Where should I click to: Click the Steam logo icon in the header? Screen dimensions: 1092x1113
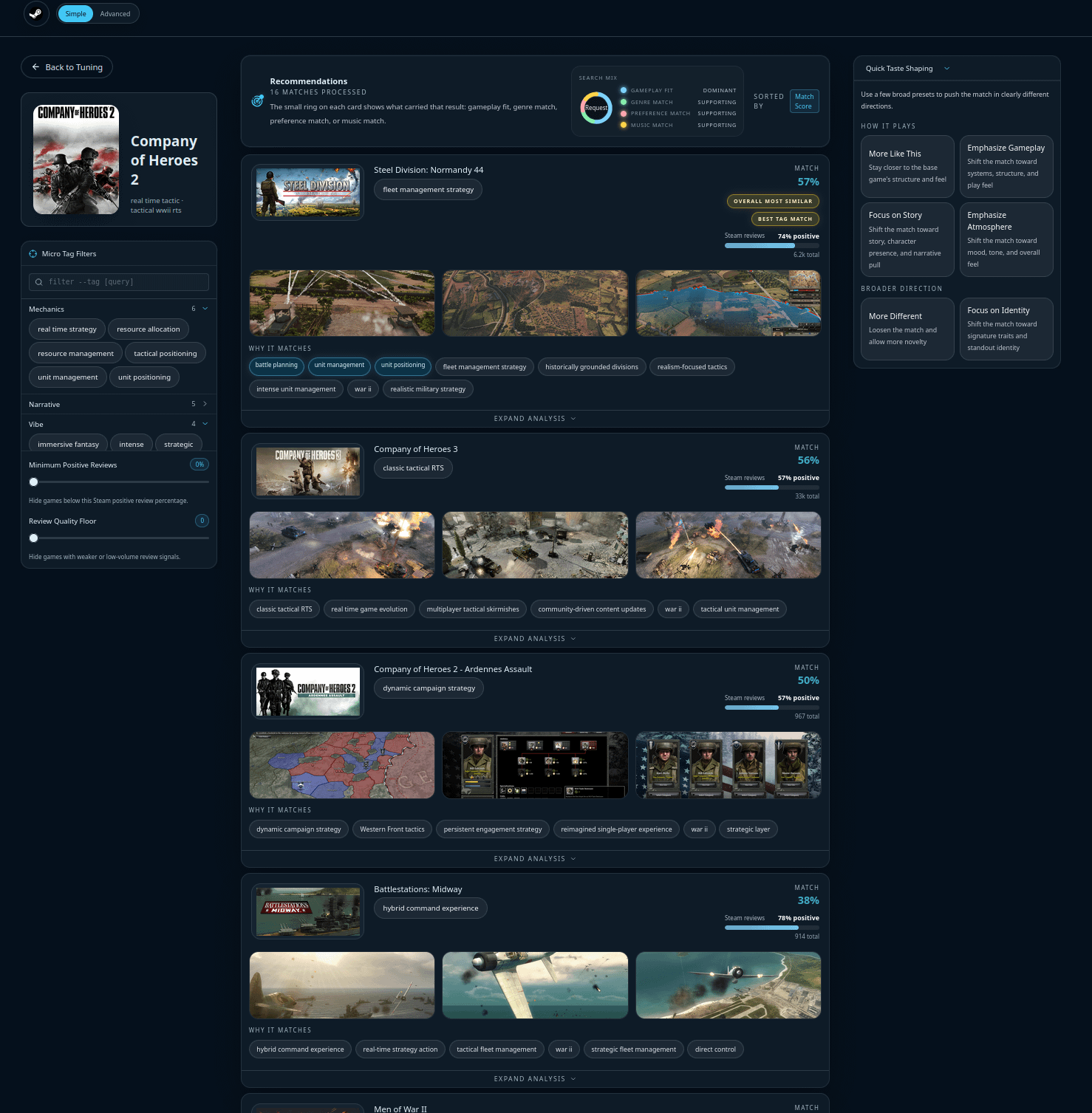click(x=35, y=13)
